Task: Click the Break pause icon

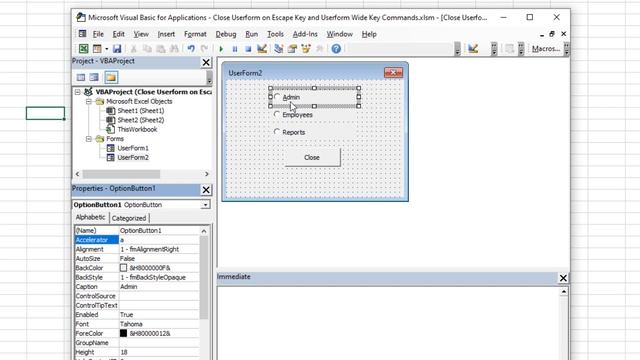Action: [235, 49]
